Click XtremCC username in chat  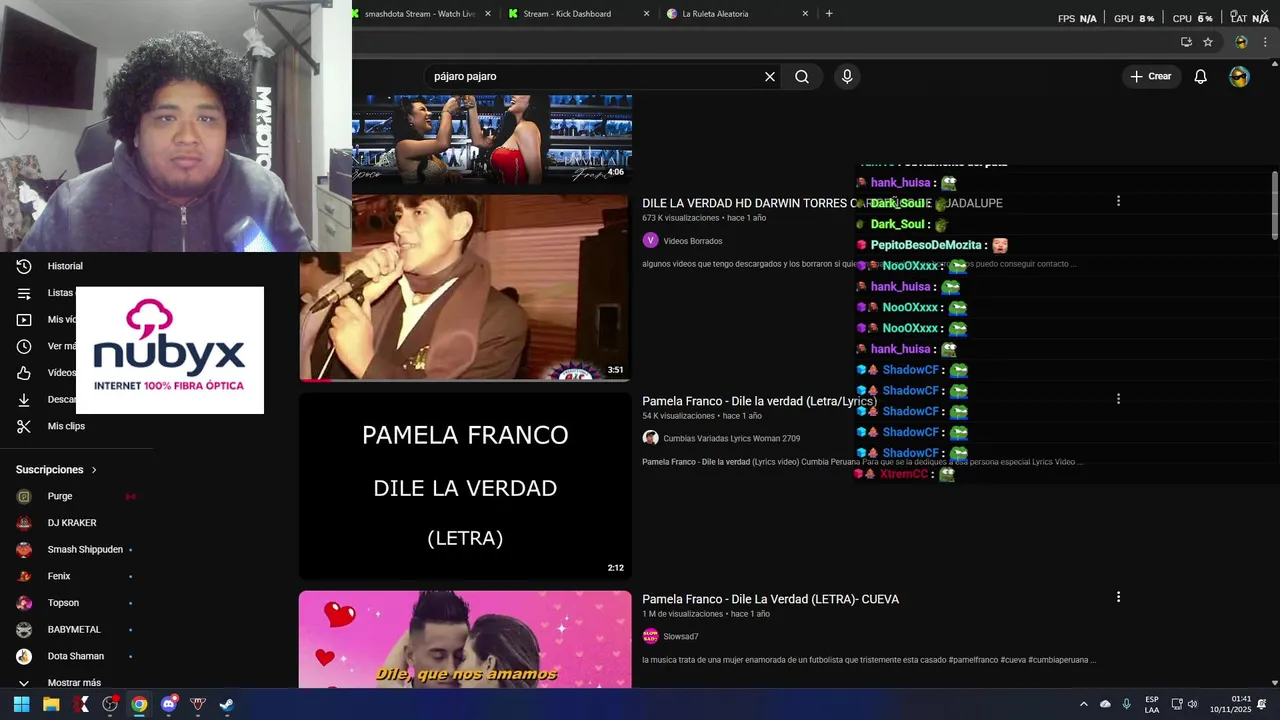(904, 474)
